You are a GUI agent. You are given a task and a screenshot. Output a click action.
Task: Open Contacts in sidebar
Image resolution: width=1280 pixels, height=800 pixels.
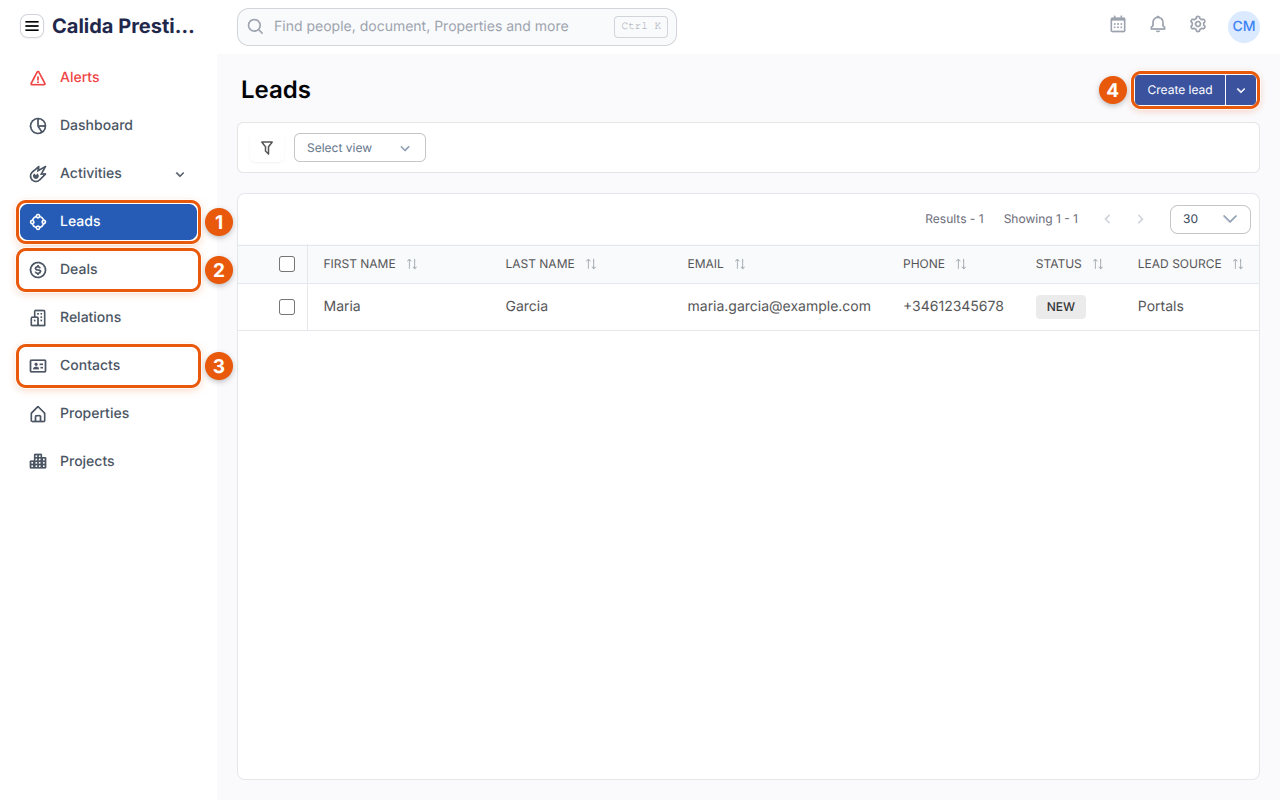pos(108,365)
